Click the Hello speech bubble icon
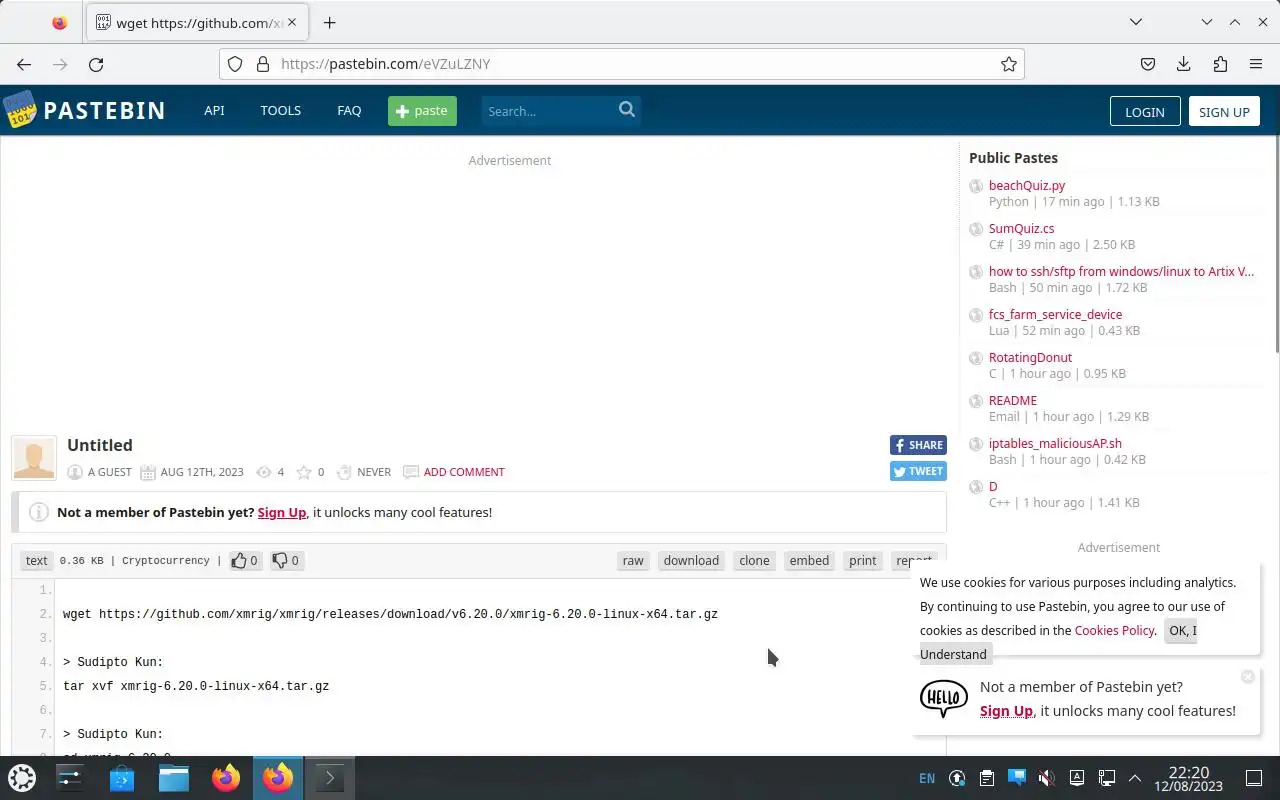Screen dimensions: 1280x800 click(x=944, y=698)
